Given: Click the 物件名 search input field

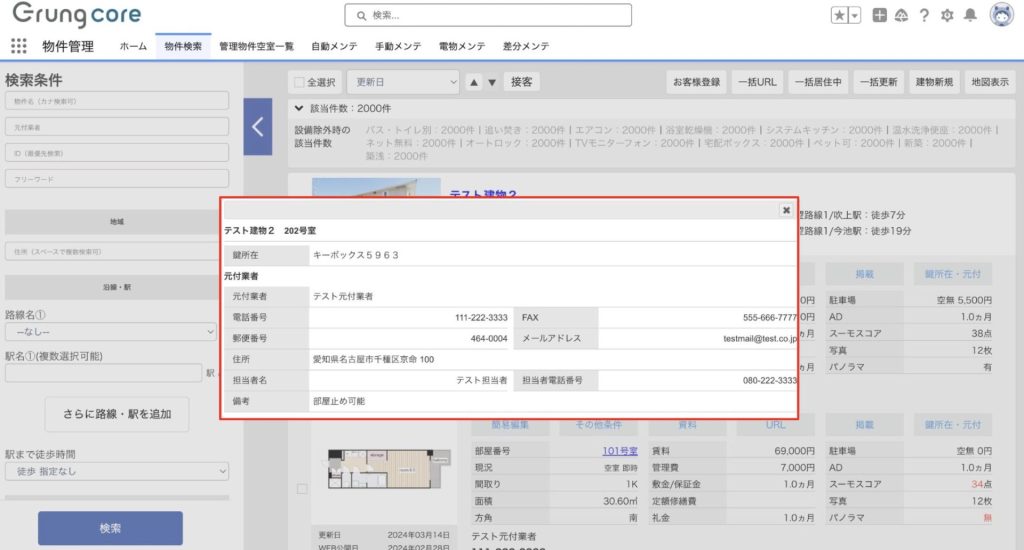Looking at the screenshot, I should 116,101.
